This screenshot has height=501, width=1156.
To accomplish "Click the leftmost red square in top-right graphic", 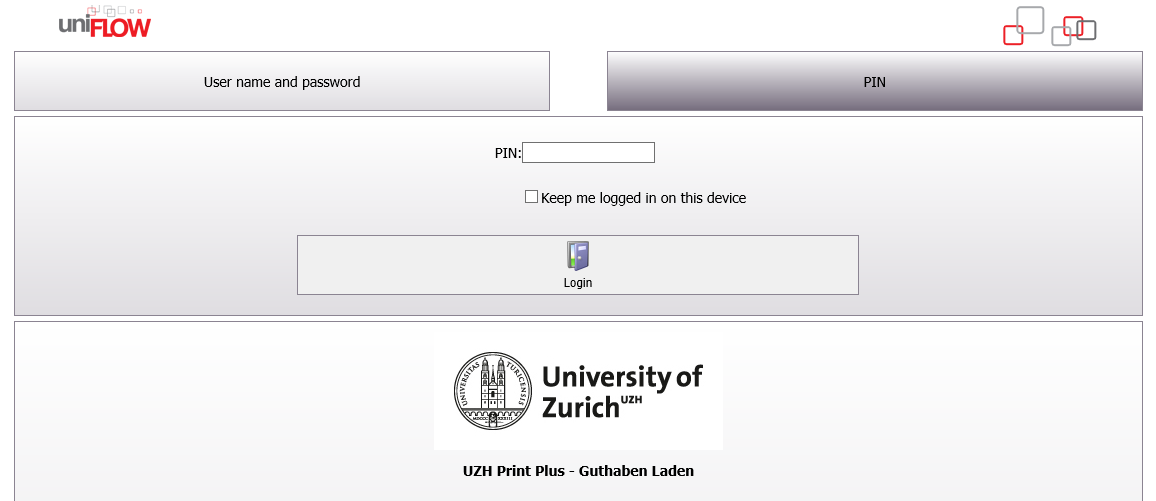I will point(1013,35).
